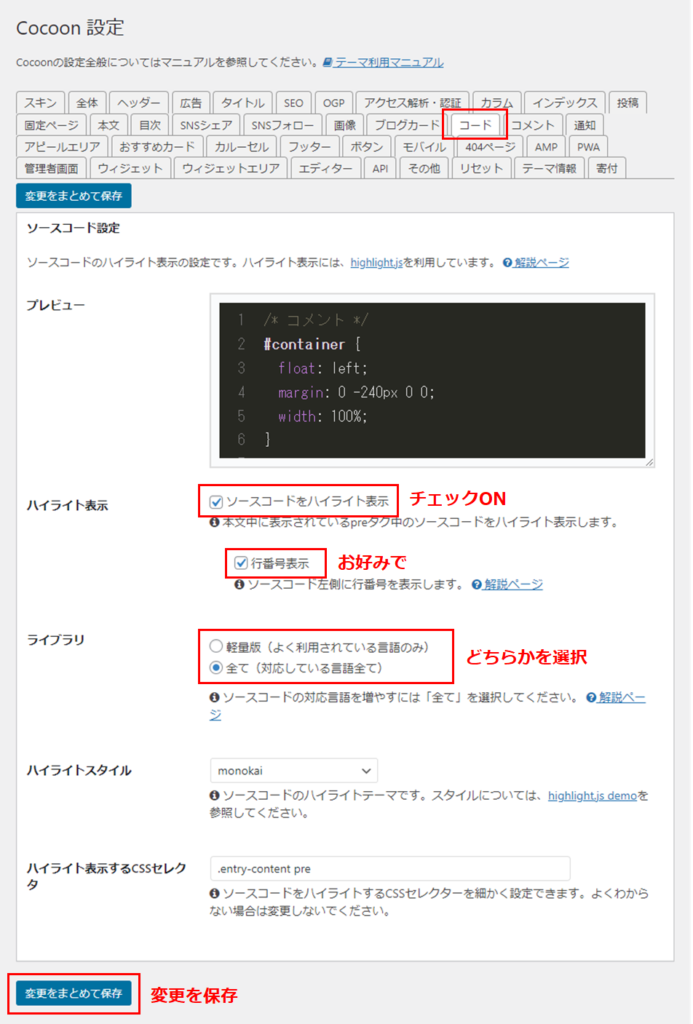Select the 広告 tab
Screen dimensions: 693x1024
(191, 103)
